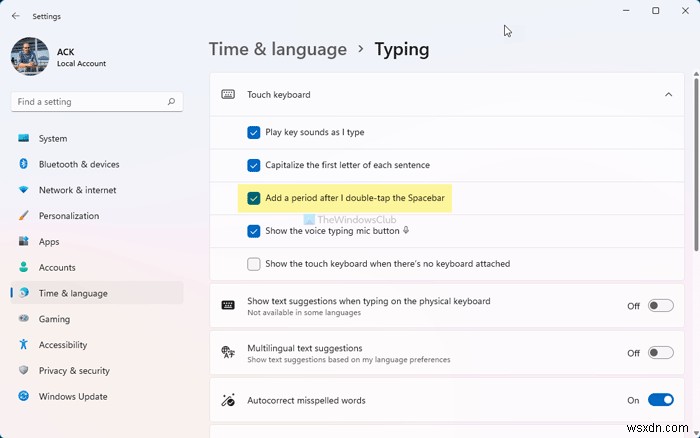Click the Accessibility figure icon
Image resolution: width=700 pixels, height=438 pixels.
point(24,344)
